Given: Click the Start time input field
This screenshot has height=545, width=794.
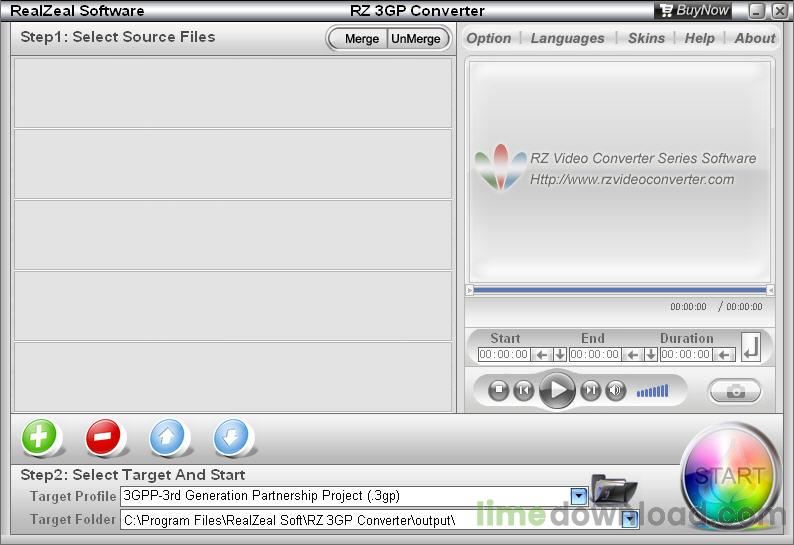Looking at the screenshot, I should coord(504,354).
